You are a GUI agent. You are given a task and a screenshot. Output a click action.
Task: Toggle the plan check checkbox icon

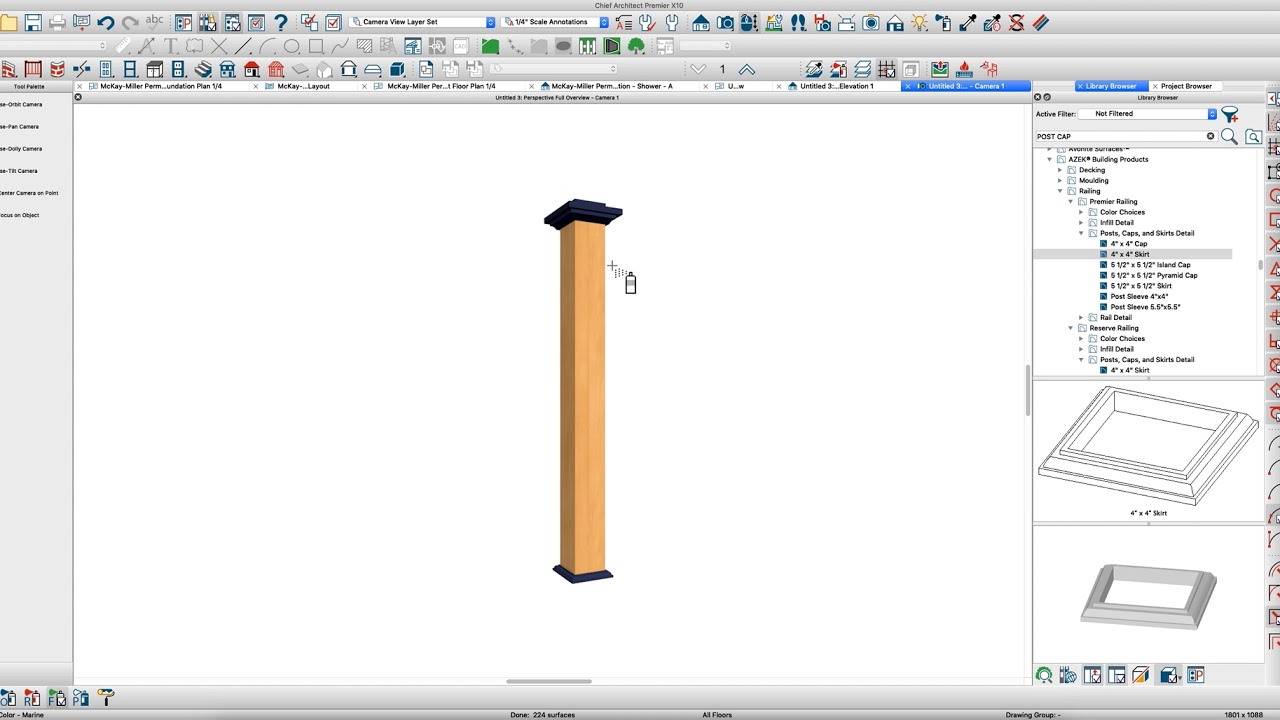[x=256, y=22]
